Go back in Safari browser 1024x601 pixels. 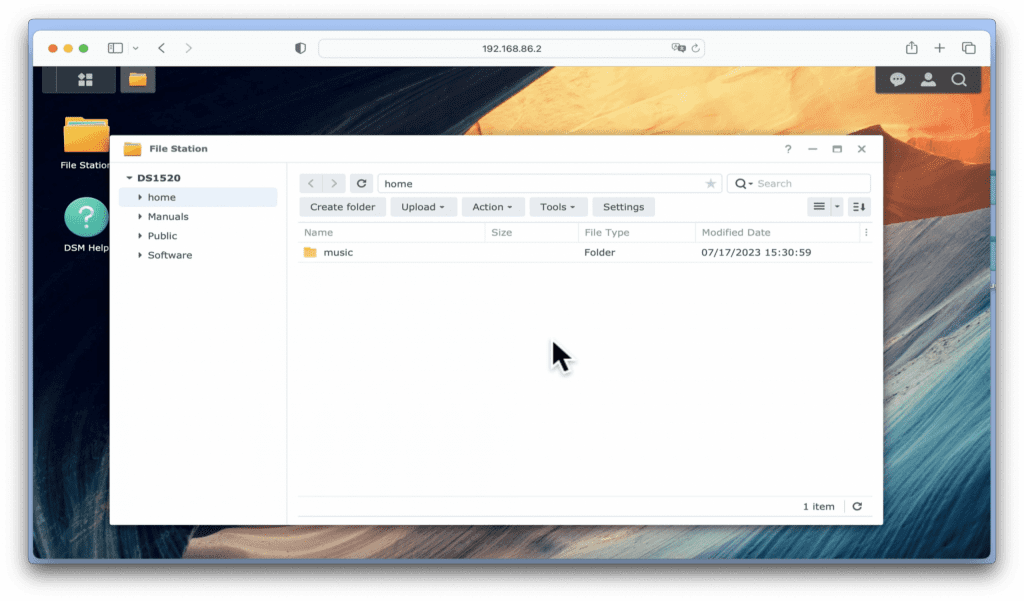point(161,48)
